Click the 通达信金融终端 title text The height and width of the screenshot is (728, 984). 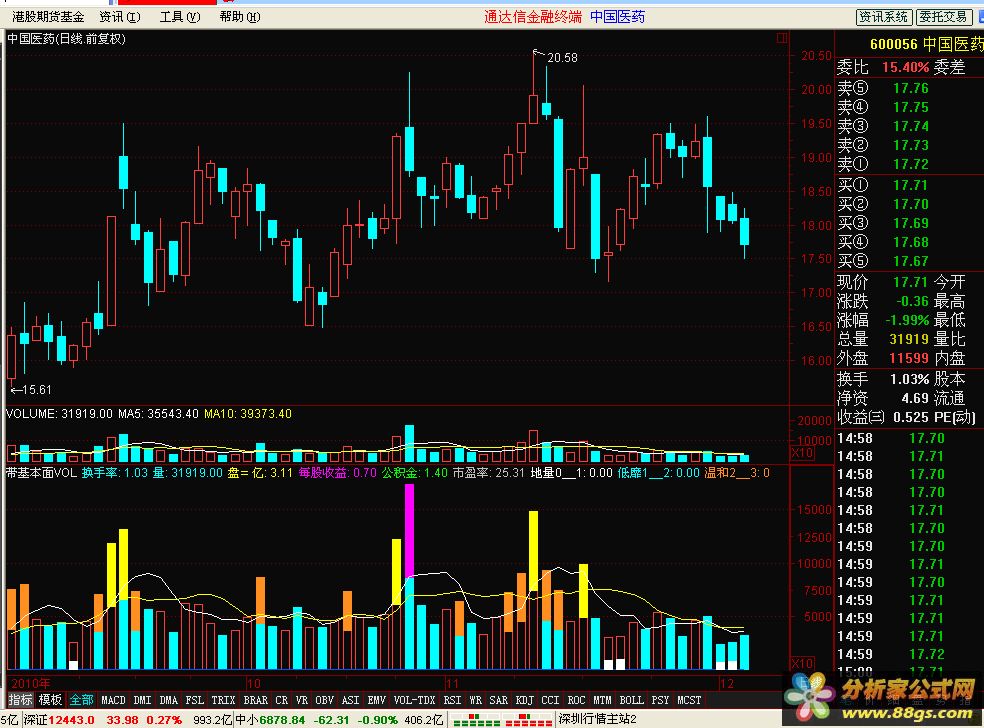[x=533, y=17]
